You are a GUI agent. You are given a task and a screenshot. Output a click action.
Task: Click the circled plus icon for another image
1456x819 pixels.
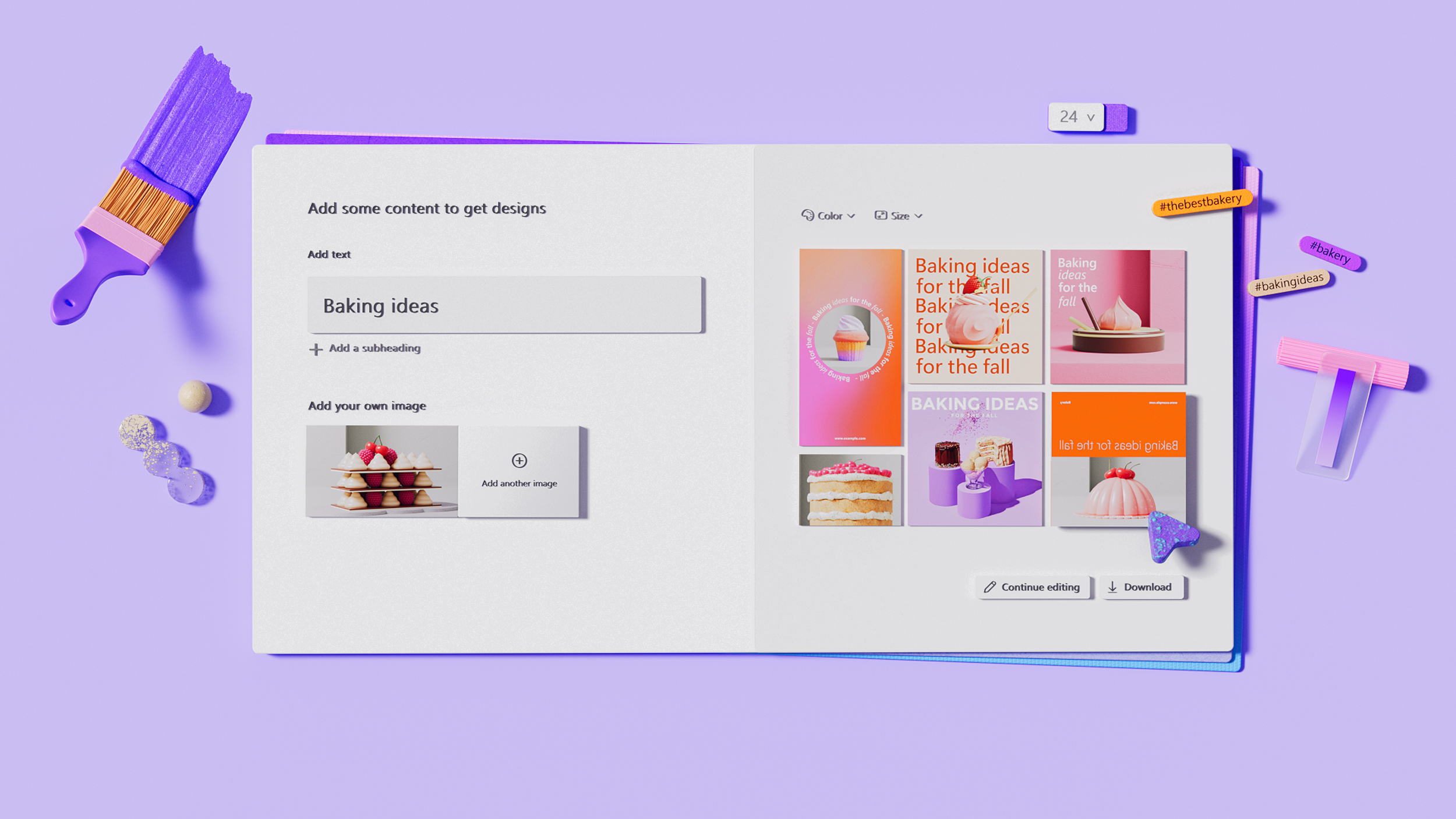click(519, 461)
